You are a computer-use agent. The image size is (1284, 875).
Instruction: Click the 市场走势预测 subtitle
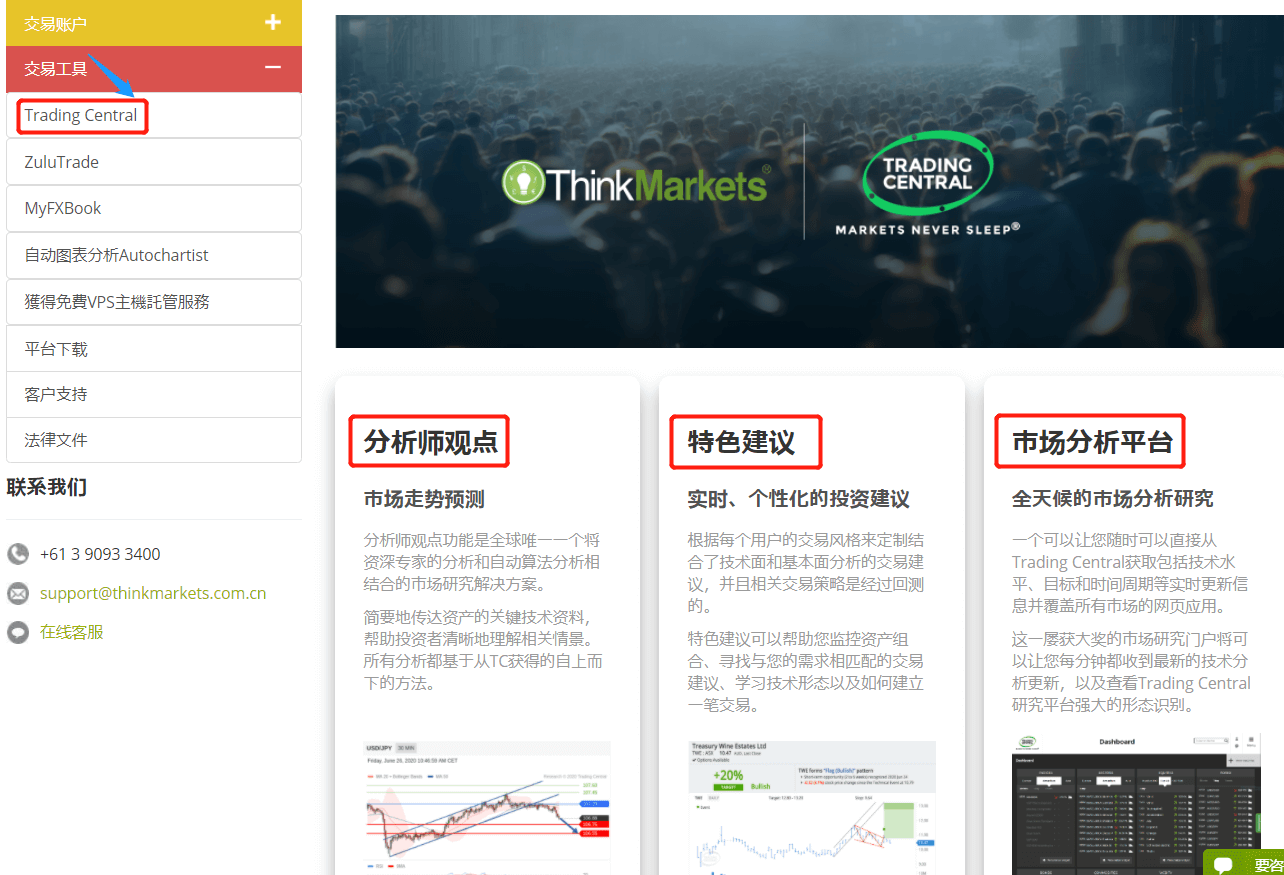point(424,499)
